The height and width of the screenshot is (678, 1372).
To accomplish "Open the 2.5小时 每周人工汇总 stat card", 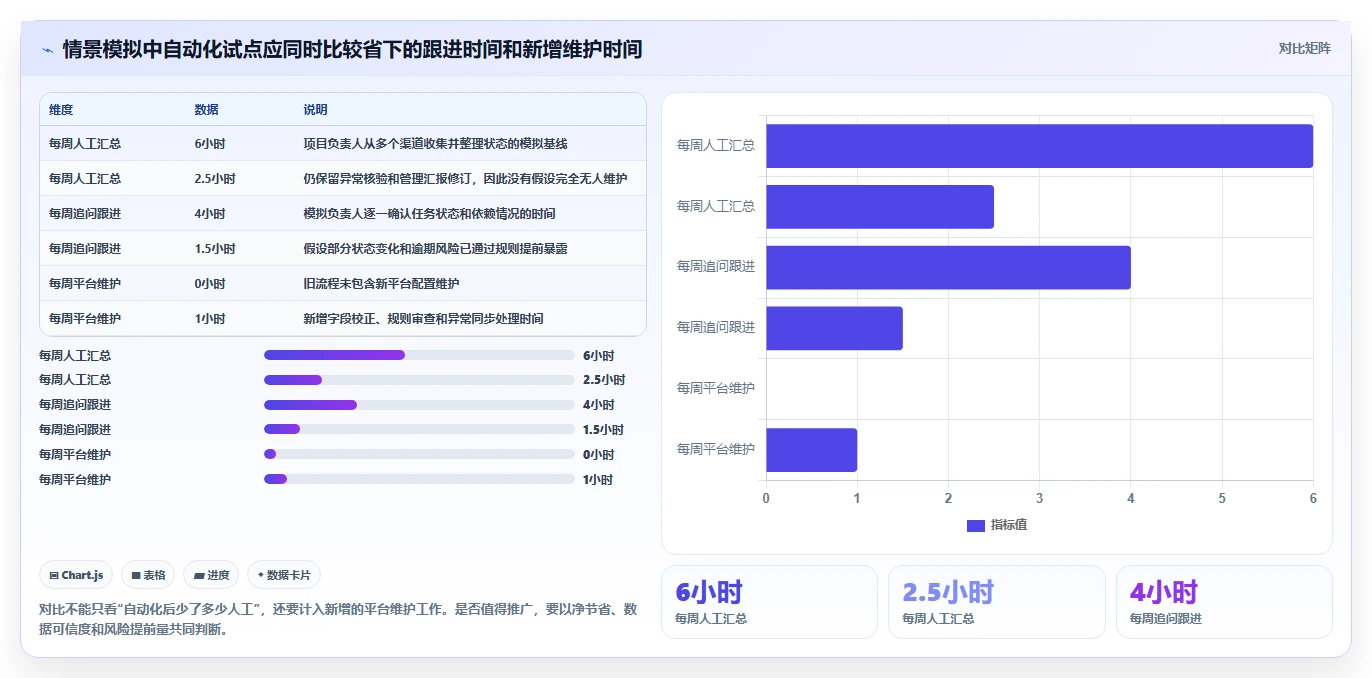I will 997,602.
